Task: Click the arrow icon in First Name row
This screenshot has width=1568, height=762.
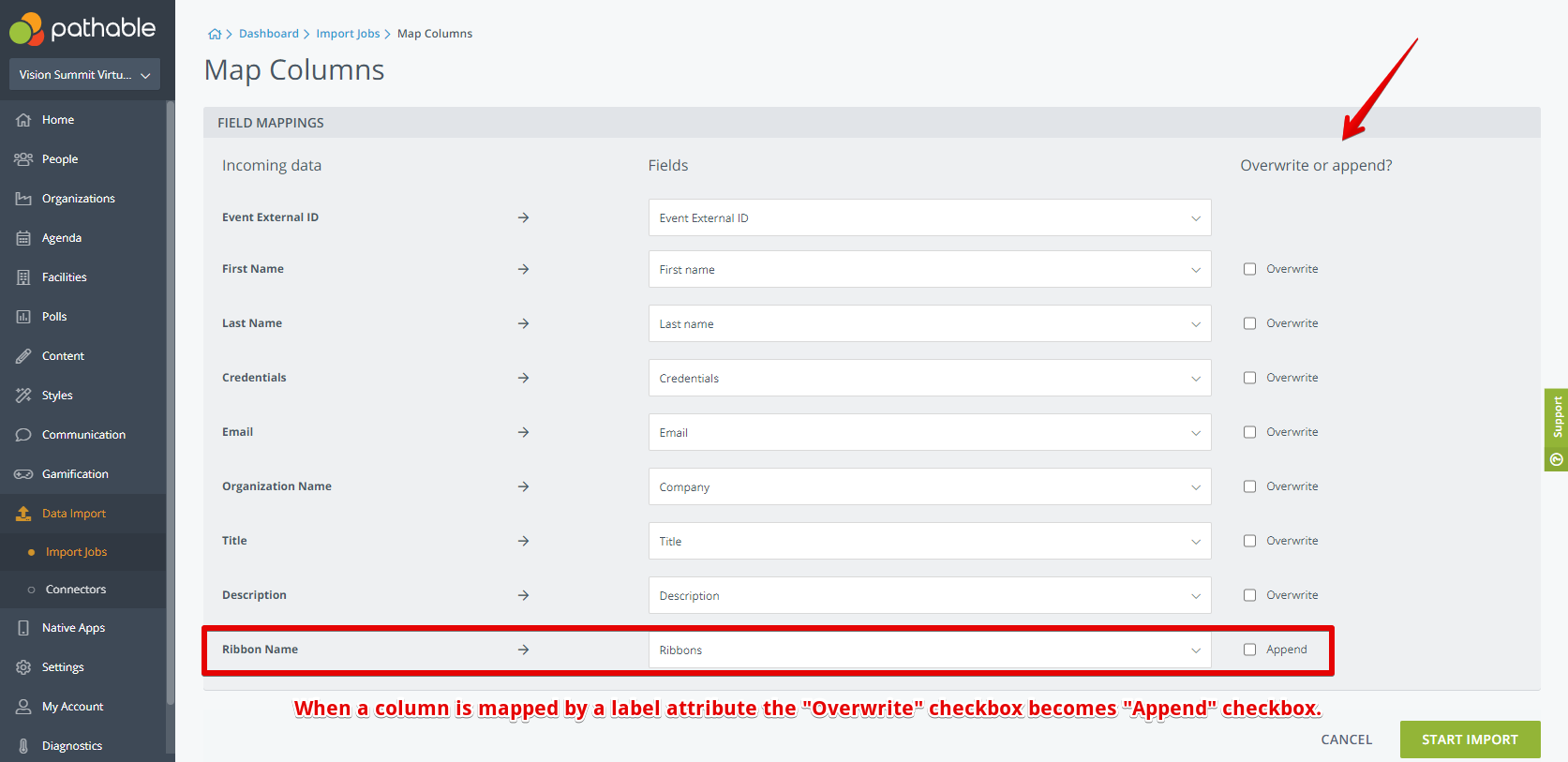Action: click(524, 269)
